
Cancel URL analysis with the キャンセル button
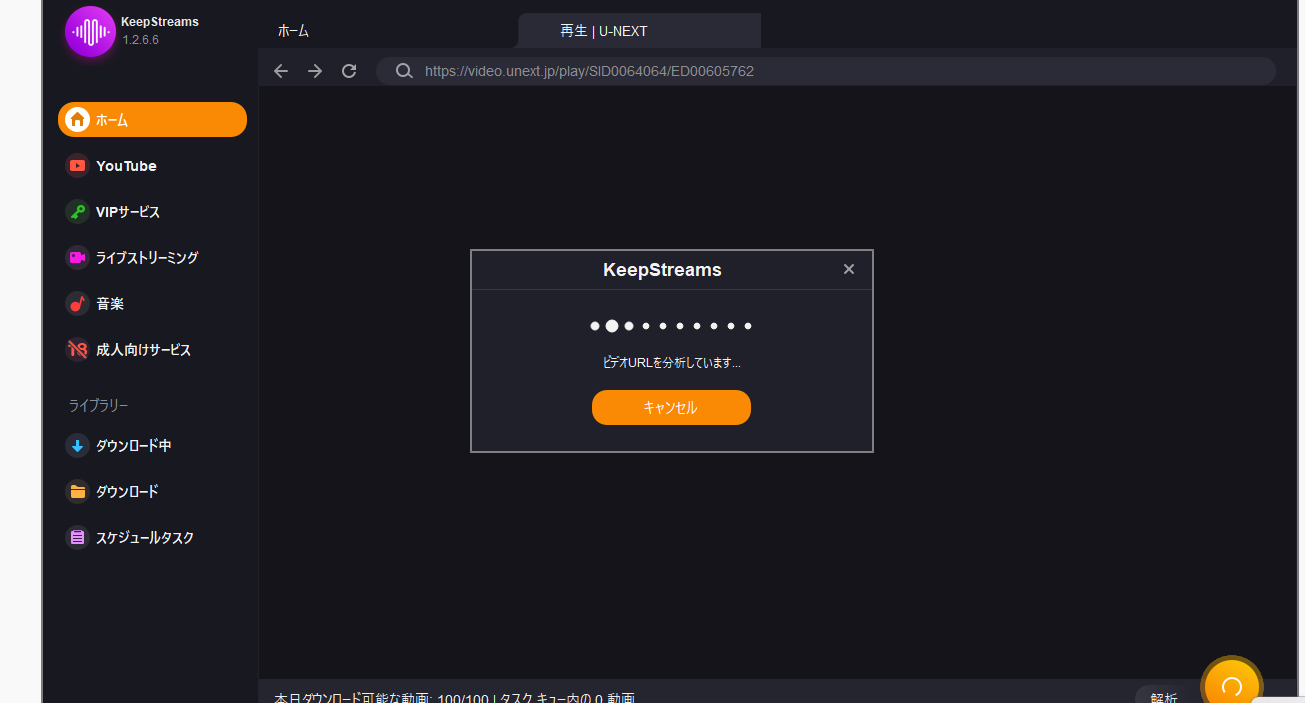[671, 408]
